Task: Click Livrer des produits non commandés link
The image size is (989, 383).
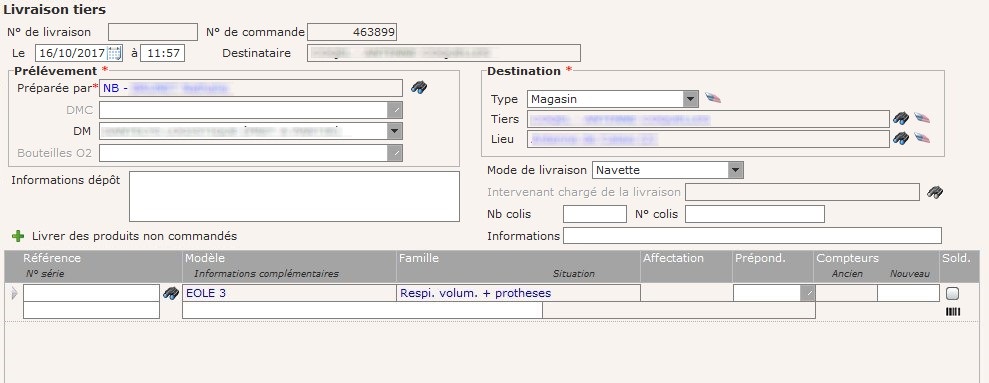Action: pos(134,237)
